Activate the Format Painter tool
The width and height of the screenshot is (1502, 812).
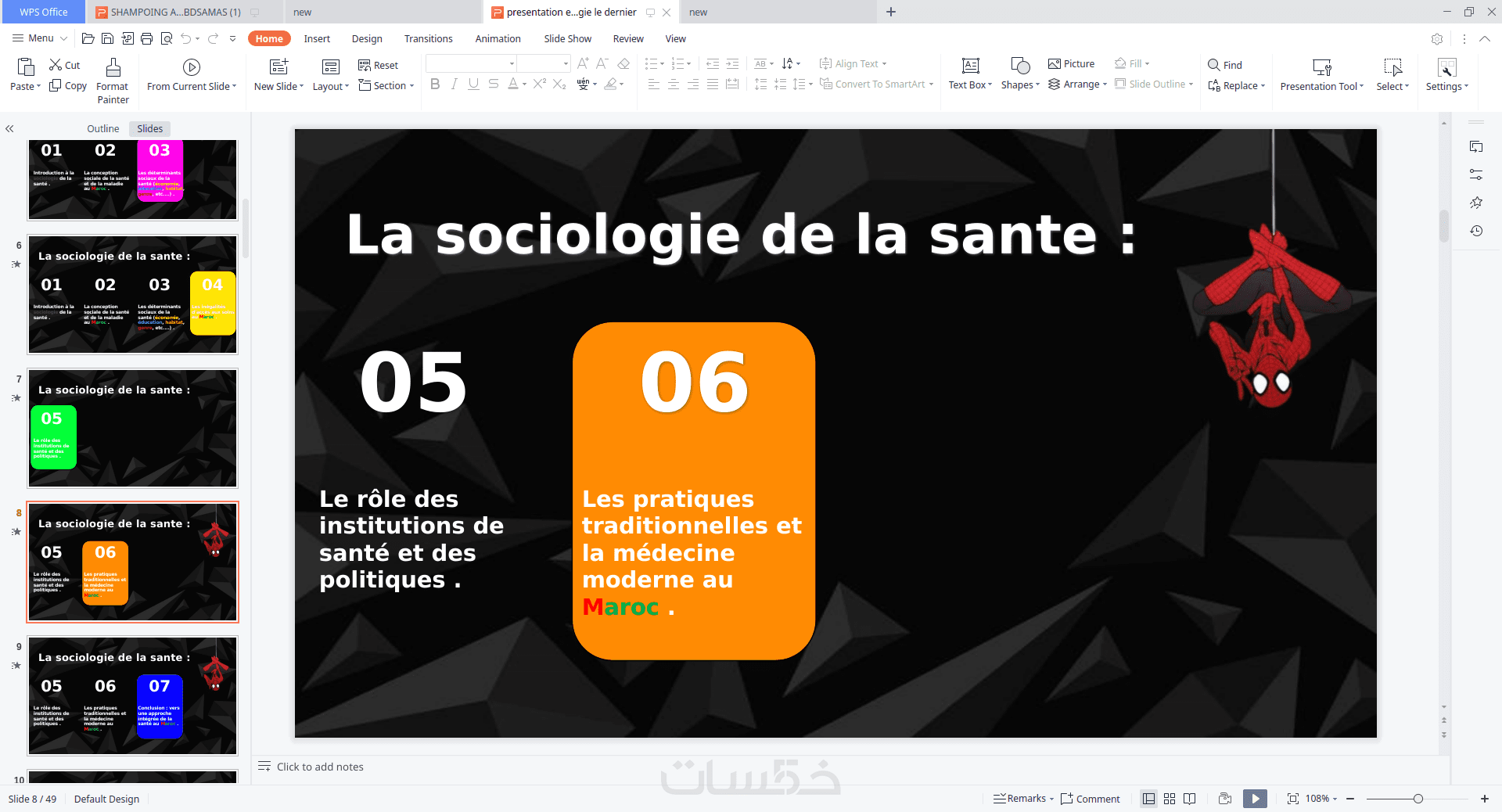pos(113,81)
